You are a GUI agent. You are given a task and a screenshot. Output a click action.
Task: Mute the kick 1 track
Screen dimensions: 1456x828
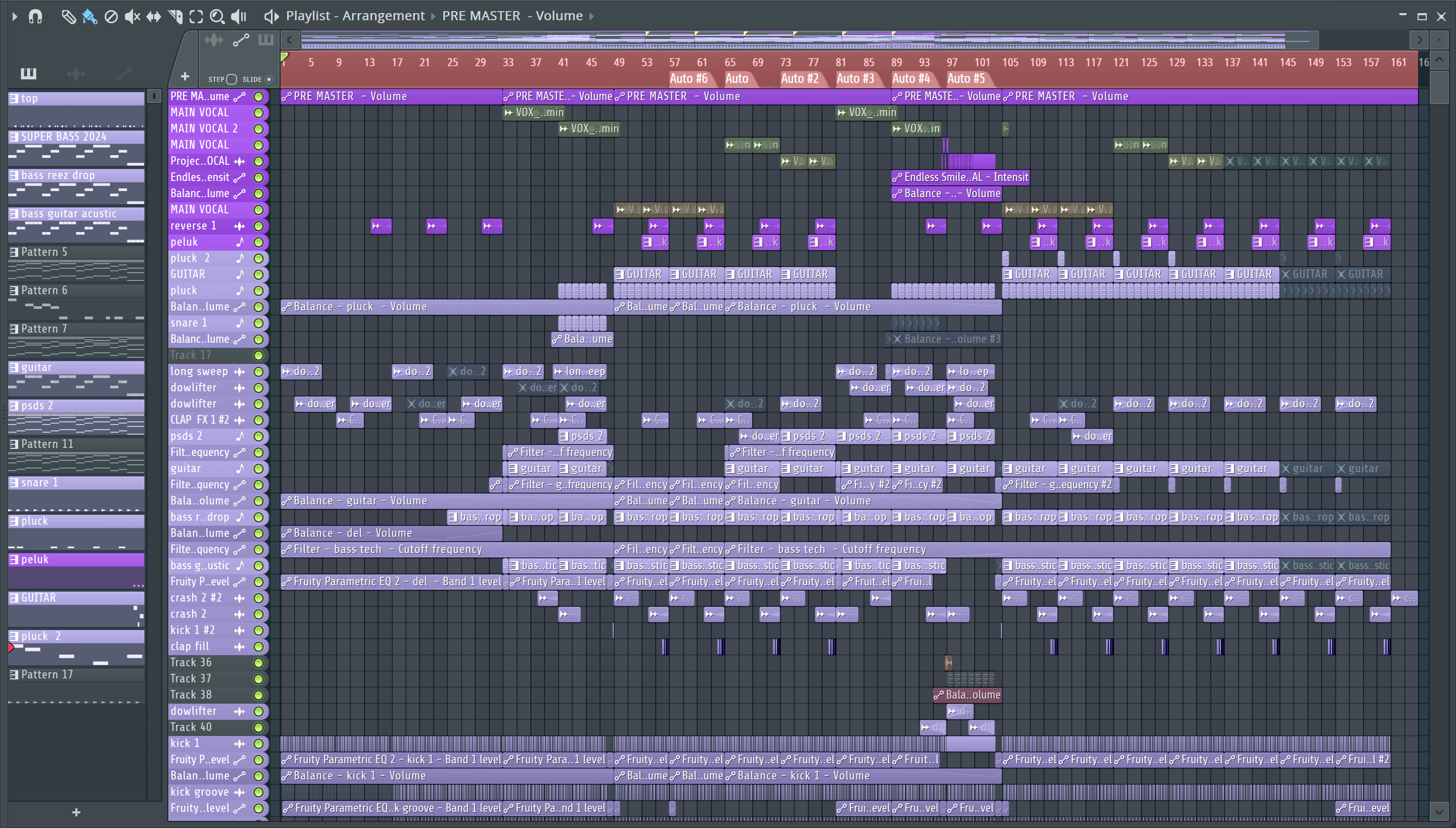258,744
